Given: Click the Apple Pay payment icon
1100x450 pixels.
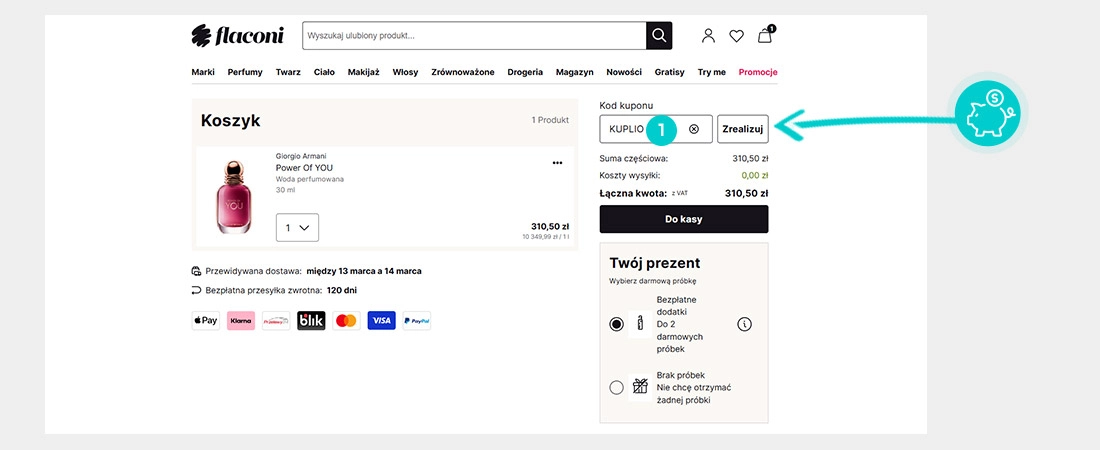Looking at the screenshot, I should (206, 321).
